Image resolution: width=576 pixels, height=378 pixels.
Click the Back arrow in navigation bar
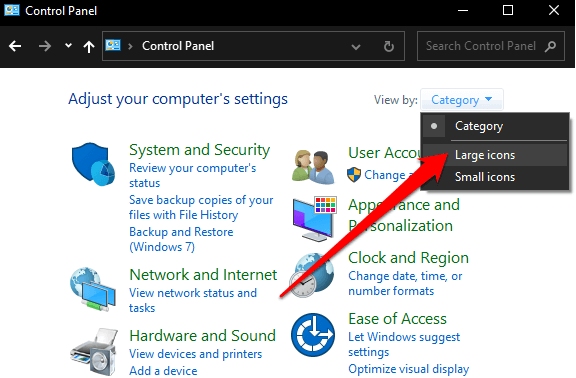tap(15, 46)
